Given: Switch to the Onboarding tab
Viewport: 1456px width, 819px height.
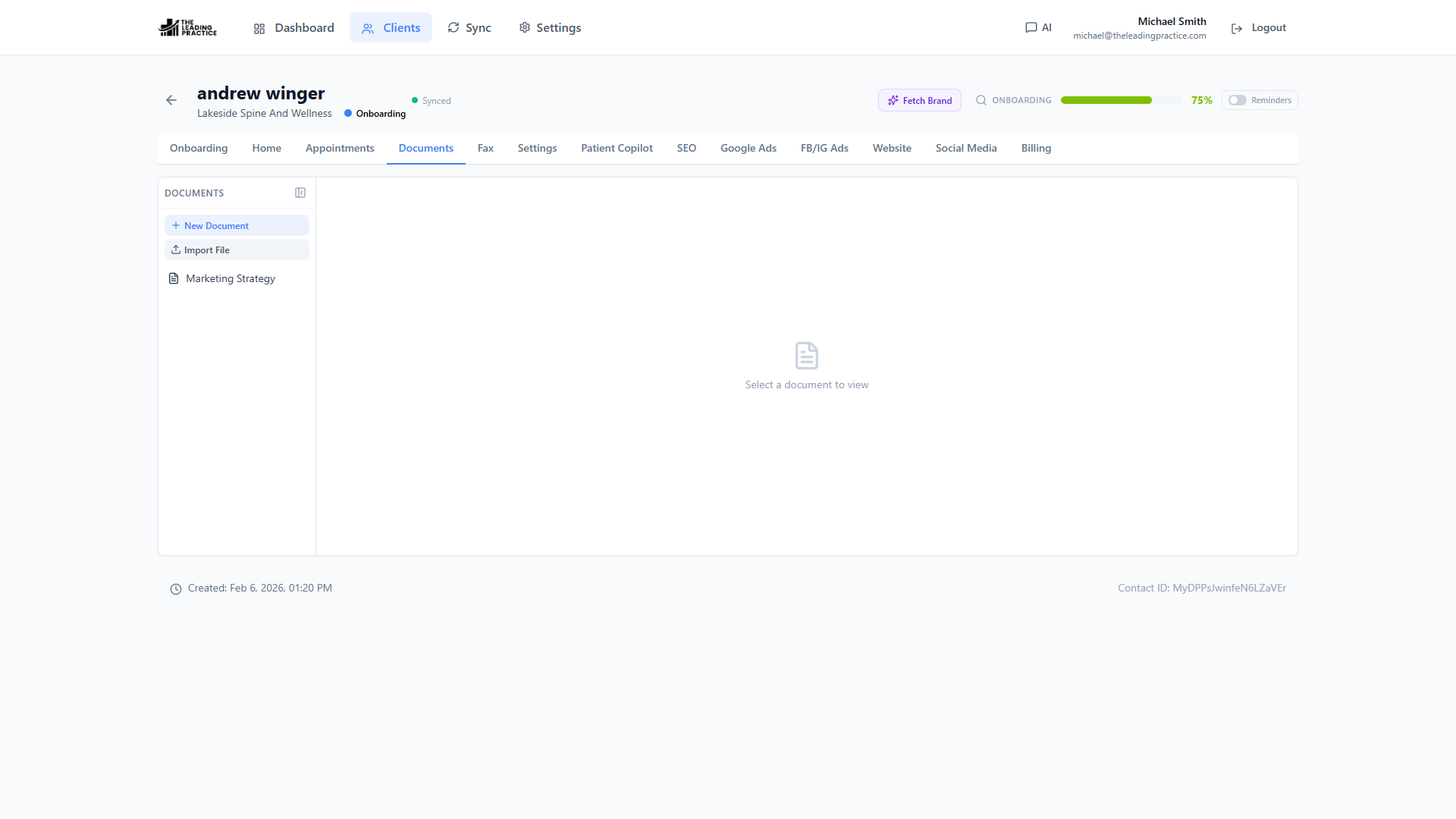Looking at the screenshot, I should [199, 148].
